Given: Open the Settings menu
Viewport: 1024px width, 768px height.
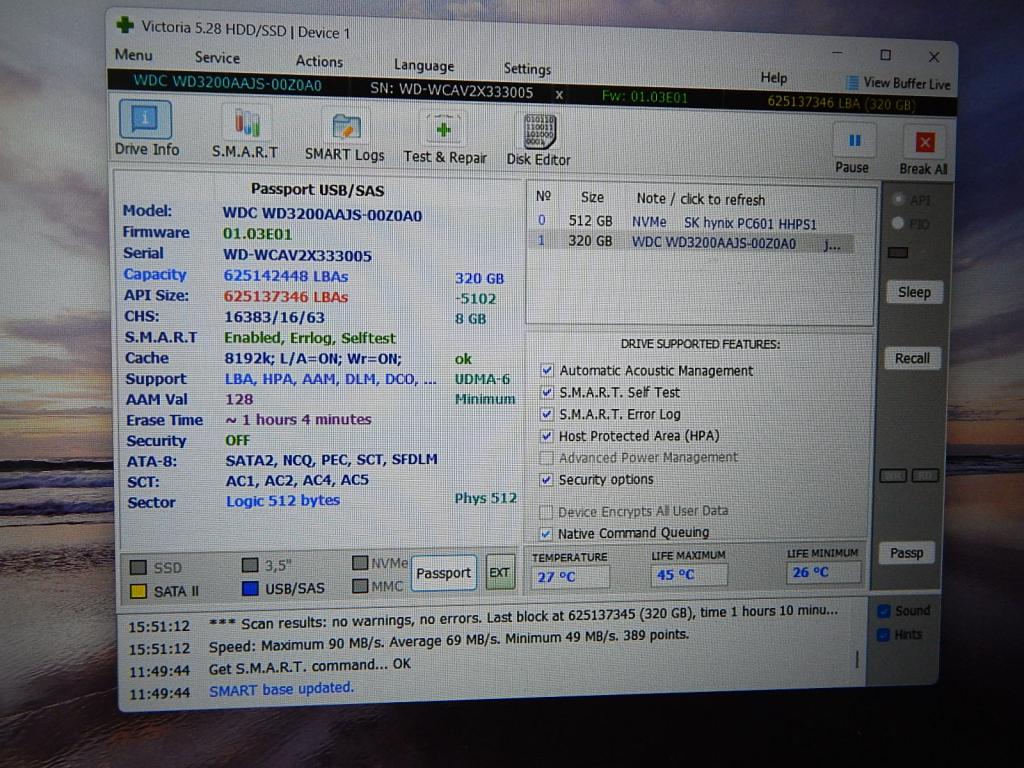Looking at the screenshot, I should coord(526,69).
